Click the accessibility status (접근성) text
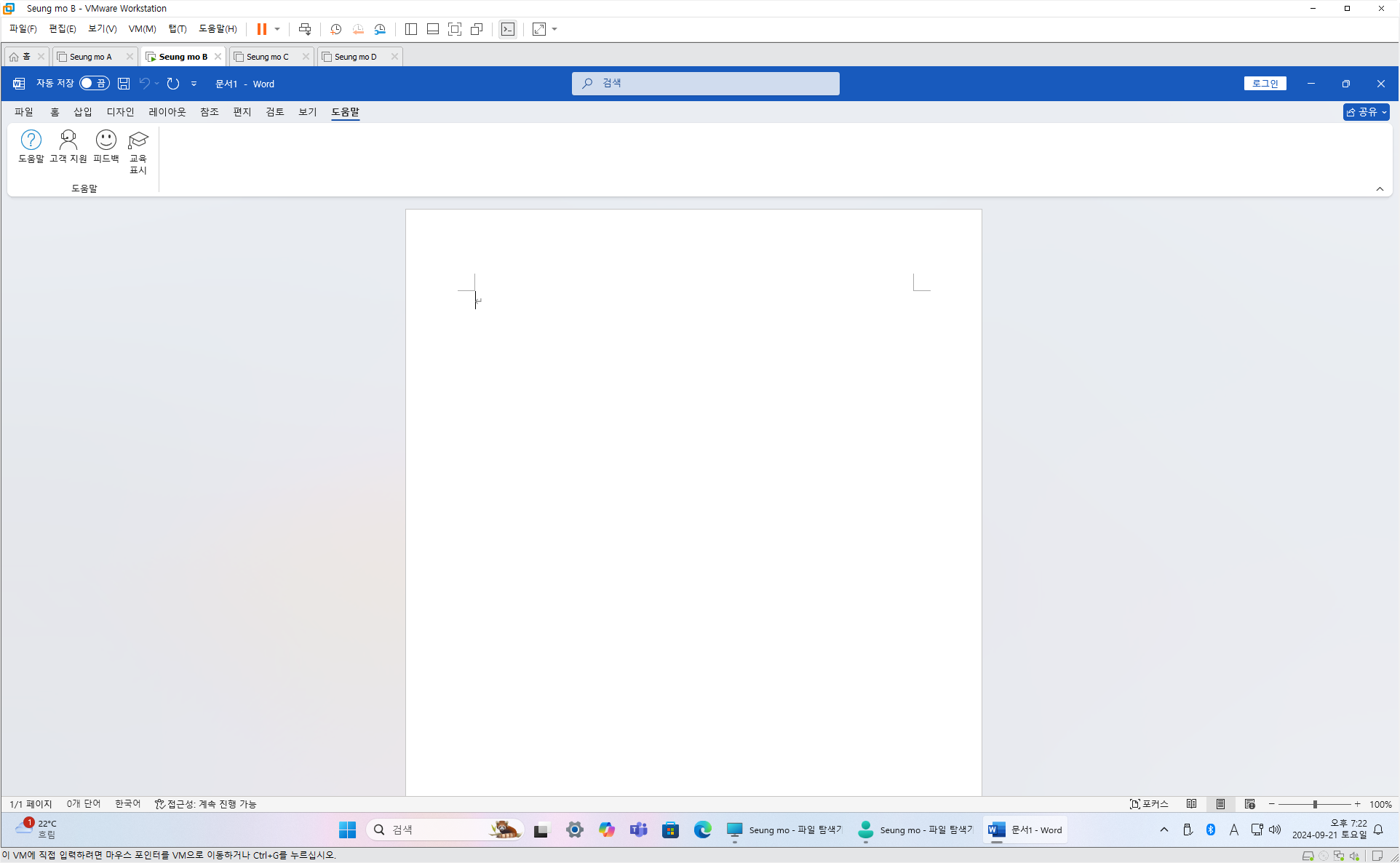Screen dimensions: 1400x863 pyautogui.click(x=206, y=804)
